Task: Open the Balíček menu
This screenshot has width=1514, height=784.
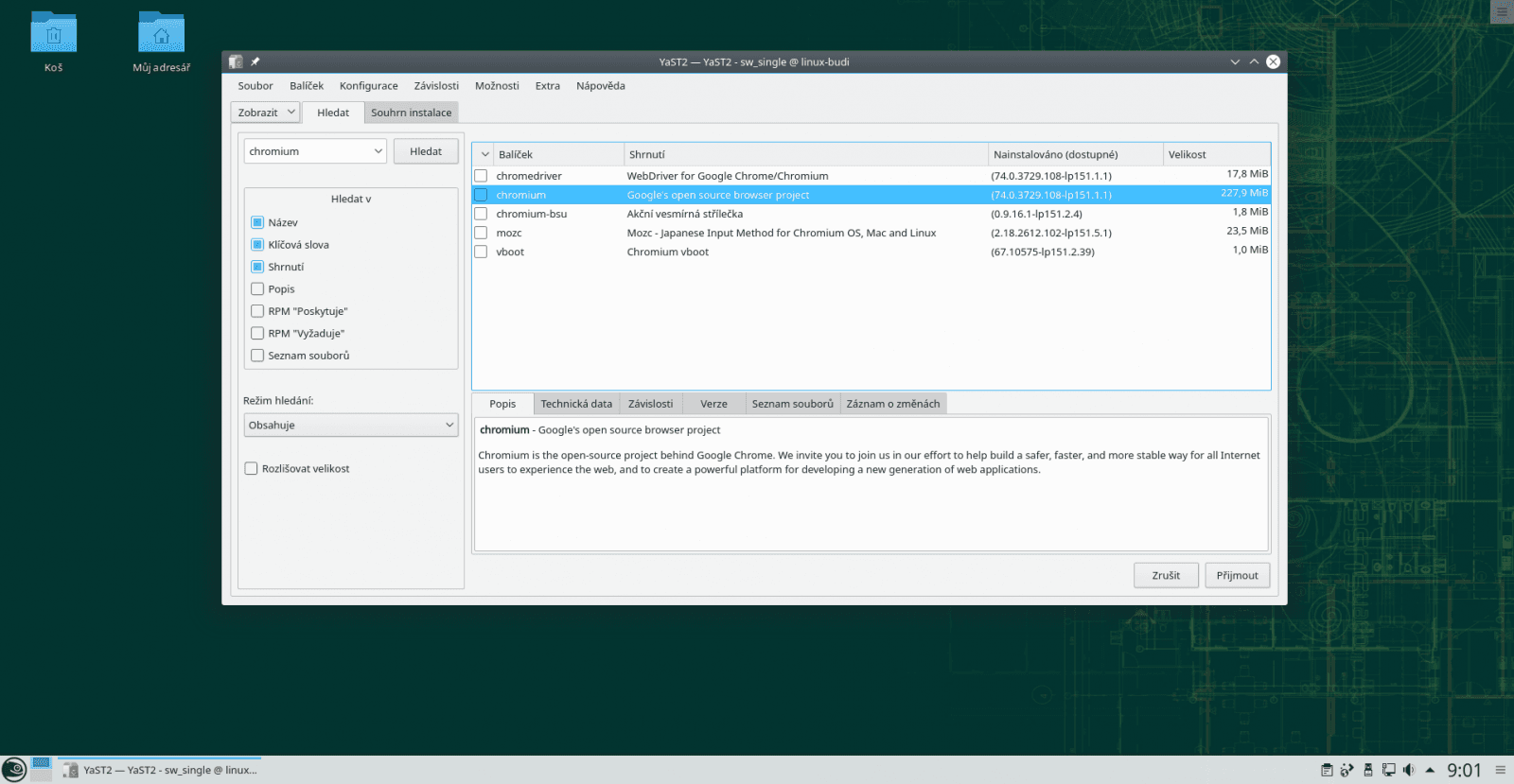Action: click(x=307, y=86)
